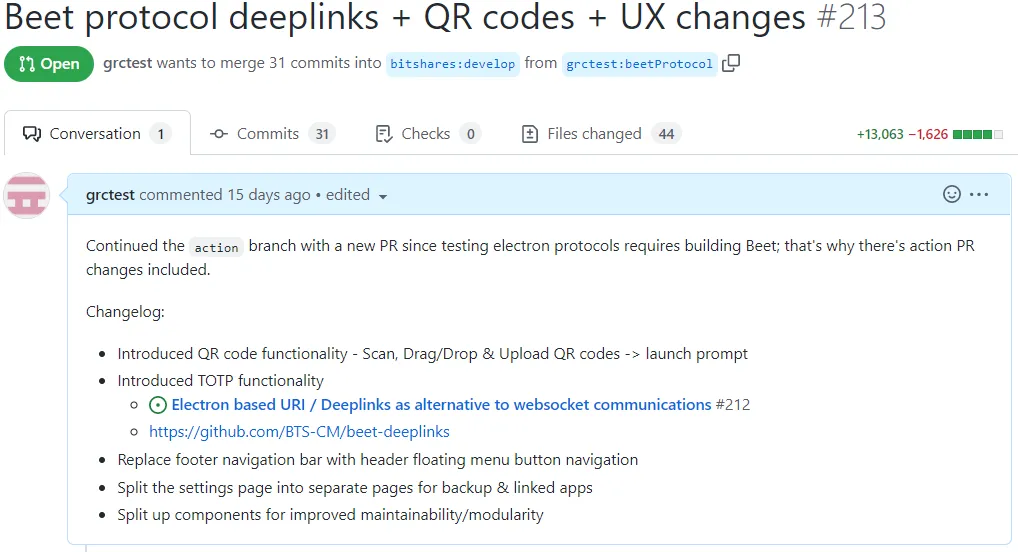Click the +13,063 additions count
Viewport: 1018px width, 552px height.
pyautogui.click(x=880, y=134)
